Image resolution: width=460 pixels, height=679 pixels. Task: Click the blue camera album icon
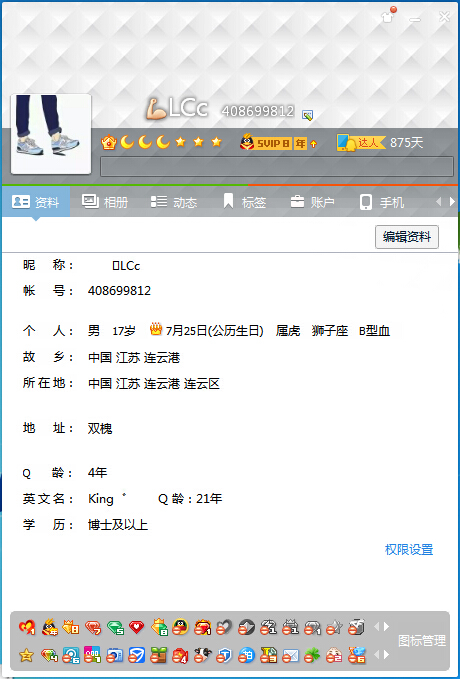click(114, 656)
